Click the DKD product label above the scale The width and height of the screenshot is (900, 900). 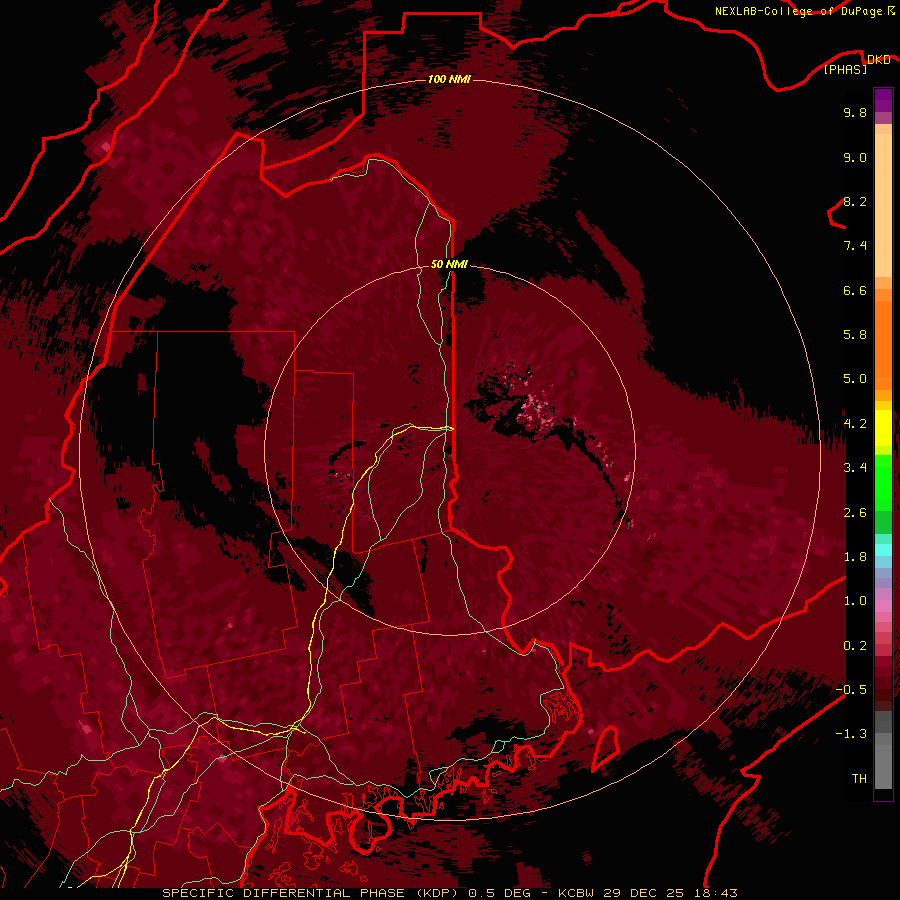(x=878, y=59)
